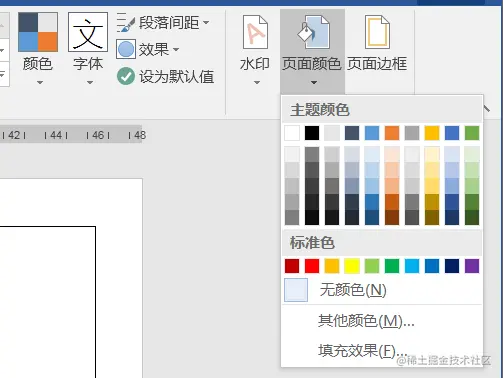The height and width of the screenshot is (378, 503).
Task: Click the 段落间距 paragraph spacing icon
Action: pyautogui.click(x=126, y=22)
